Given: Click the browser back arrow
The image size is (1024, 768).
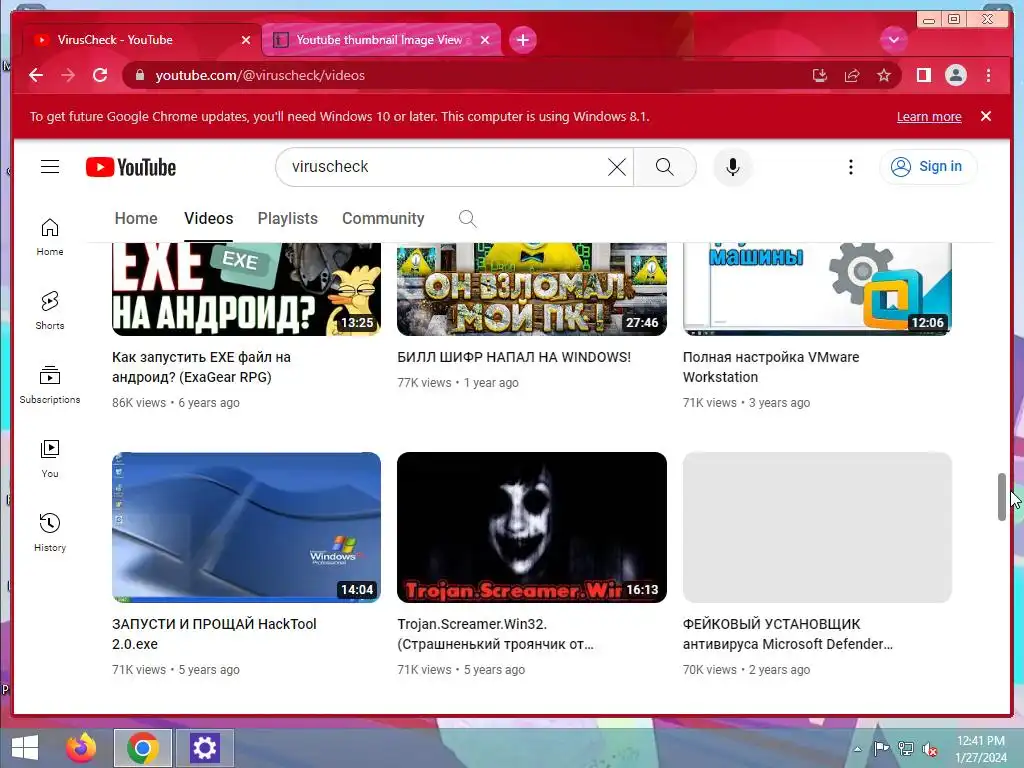Looking at the screenshot, I should (x=36, y=75).
